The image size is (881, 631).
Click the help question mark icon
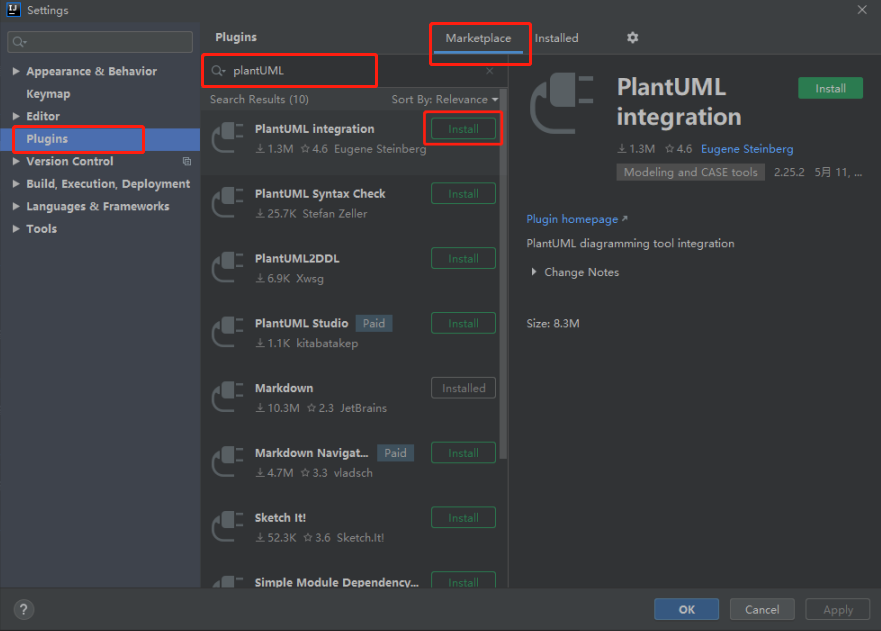coord(24,609)
